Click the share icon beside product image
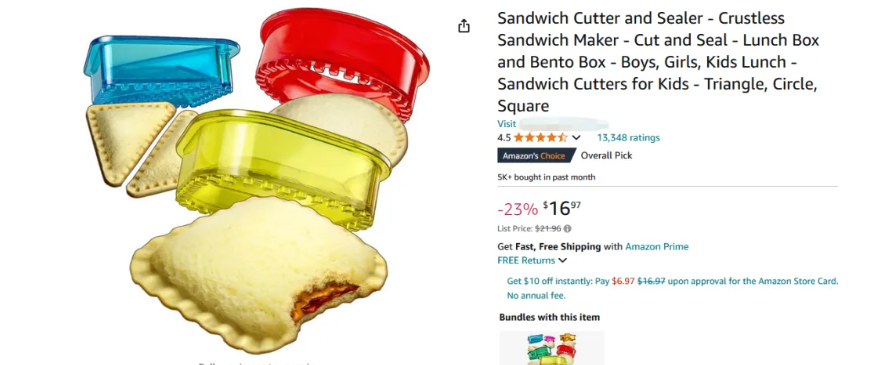 464,26
